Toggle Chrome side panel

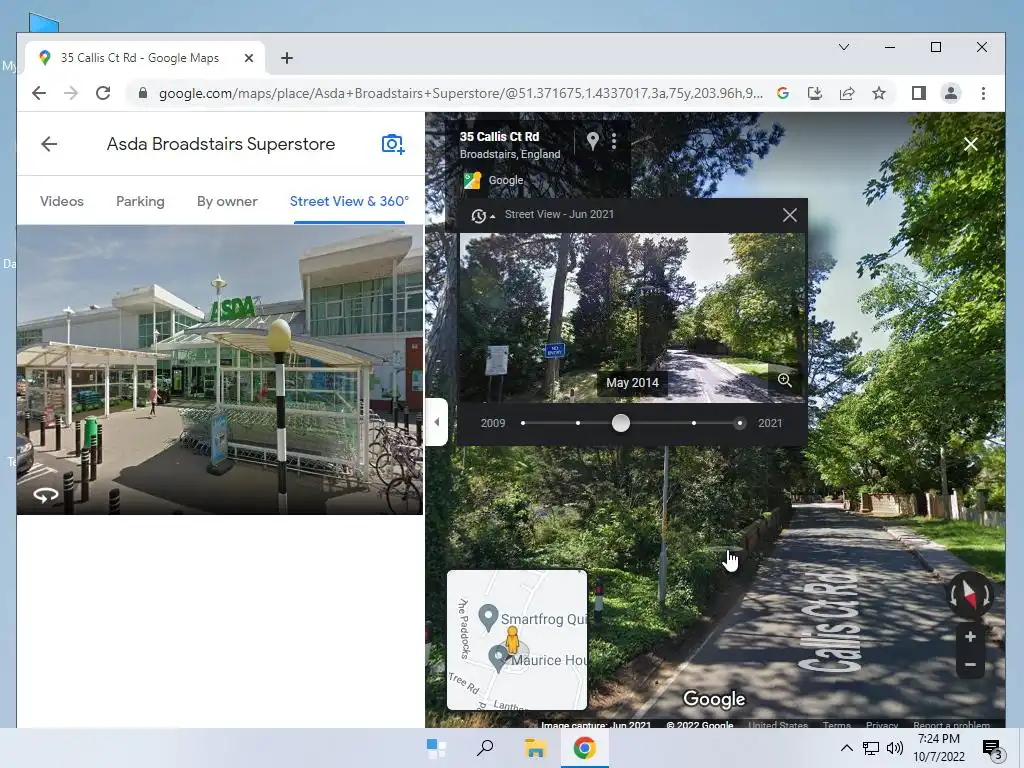(x=919, y=93)
